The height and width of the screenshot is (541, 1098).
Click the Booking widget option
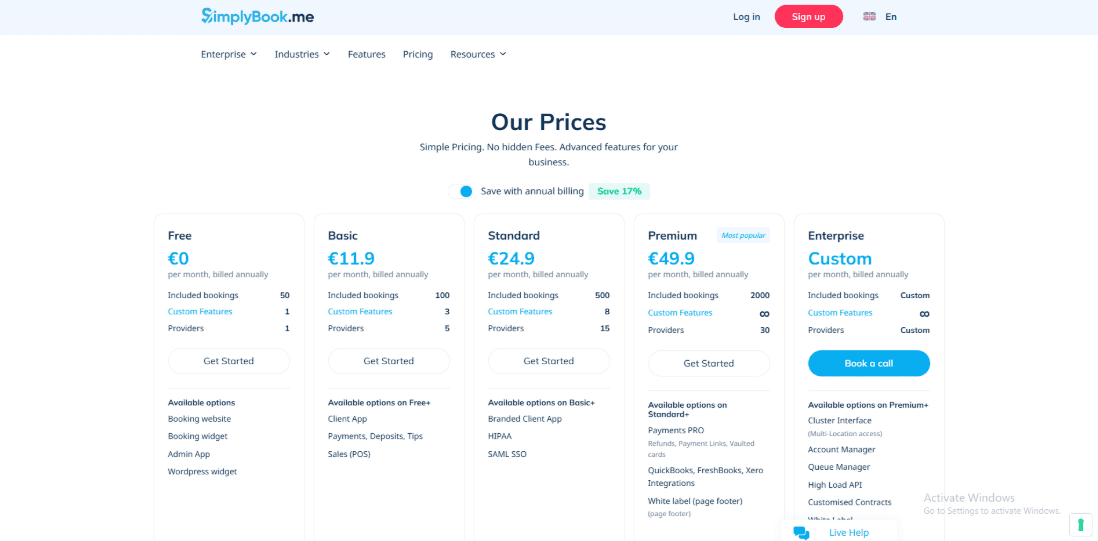197,436
